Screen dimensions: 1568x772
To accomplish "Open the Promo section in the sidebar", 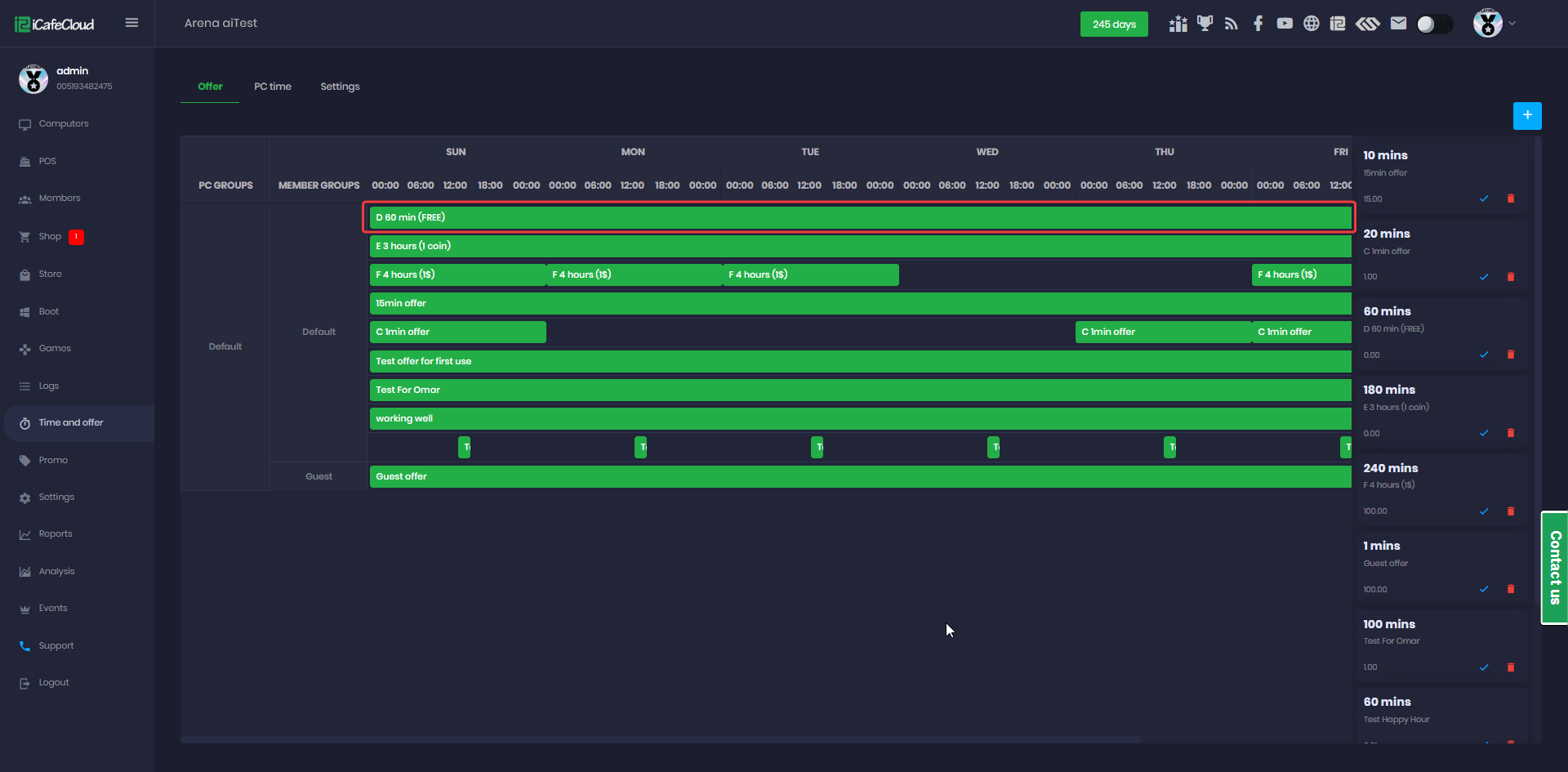I will point(52,460).
